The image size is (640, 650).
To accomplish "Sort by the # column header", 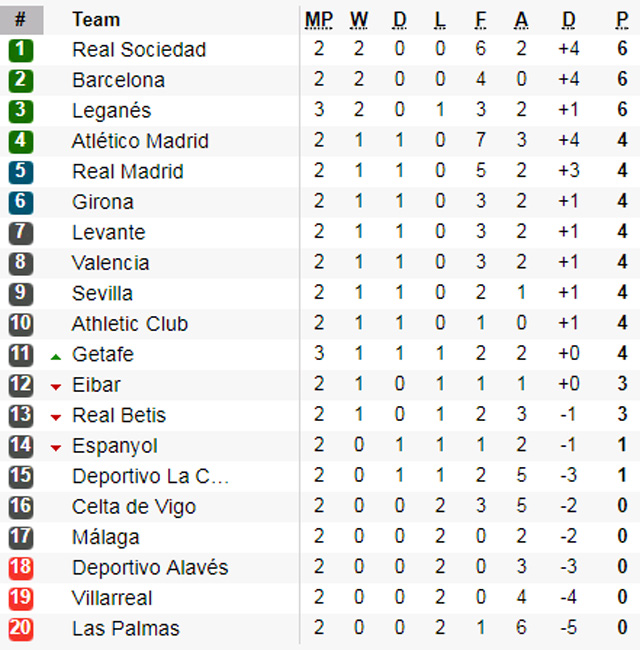I will pos(22,20).
